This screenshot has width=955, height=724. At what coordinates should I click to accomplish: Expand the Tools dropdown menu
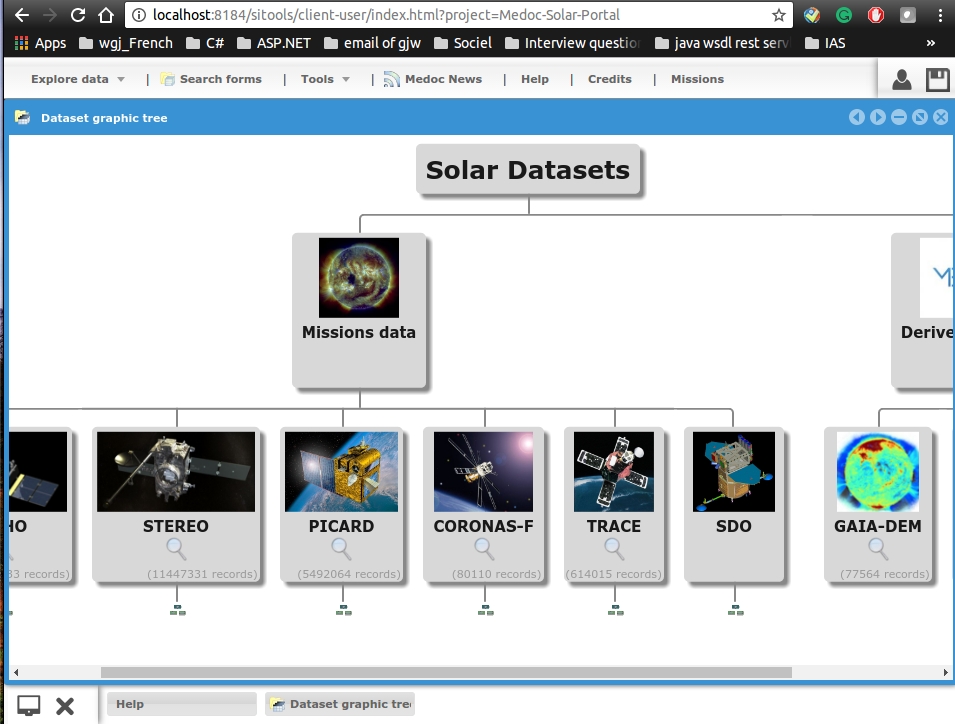point(325,79)
